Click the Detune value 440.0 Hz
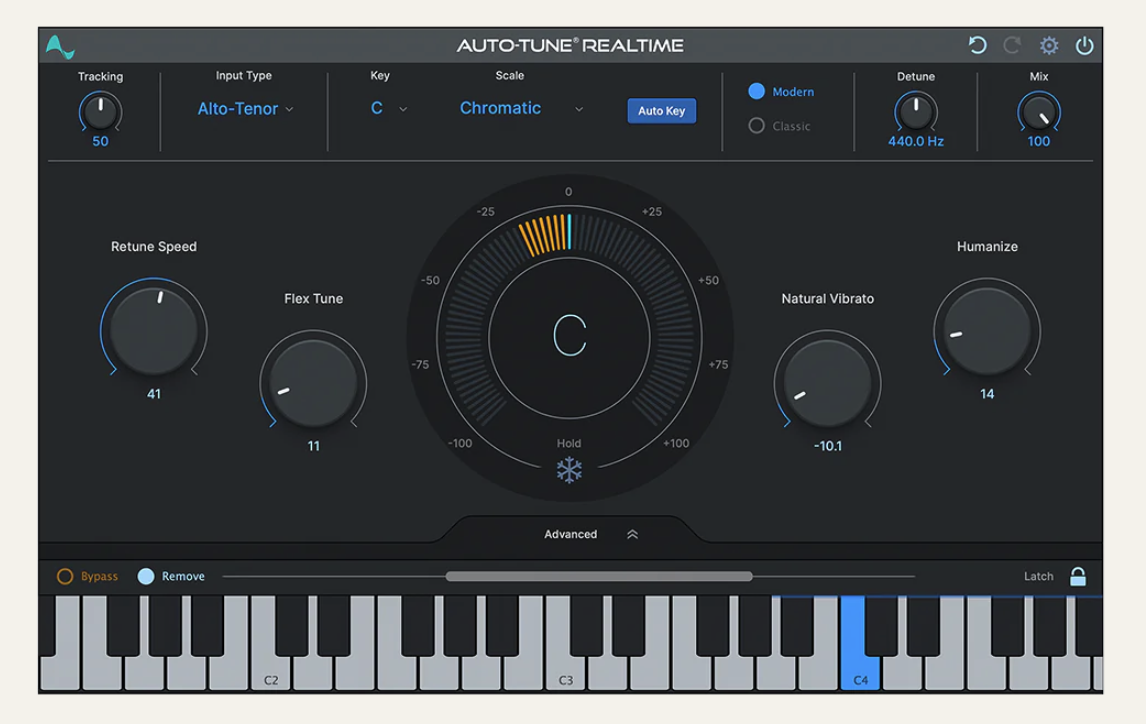Image resolution: width=1146 pixels, height=724 pixels. [x=916, y=142]
